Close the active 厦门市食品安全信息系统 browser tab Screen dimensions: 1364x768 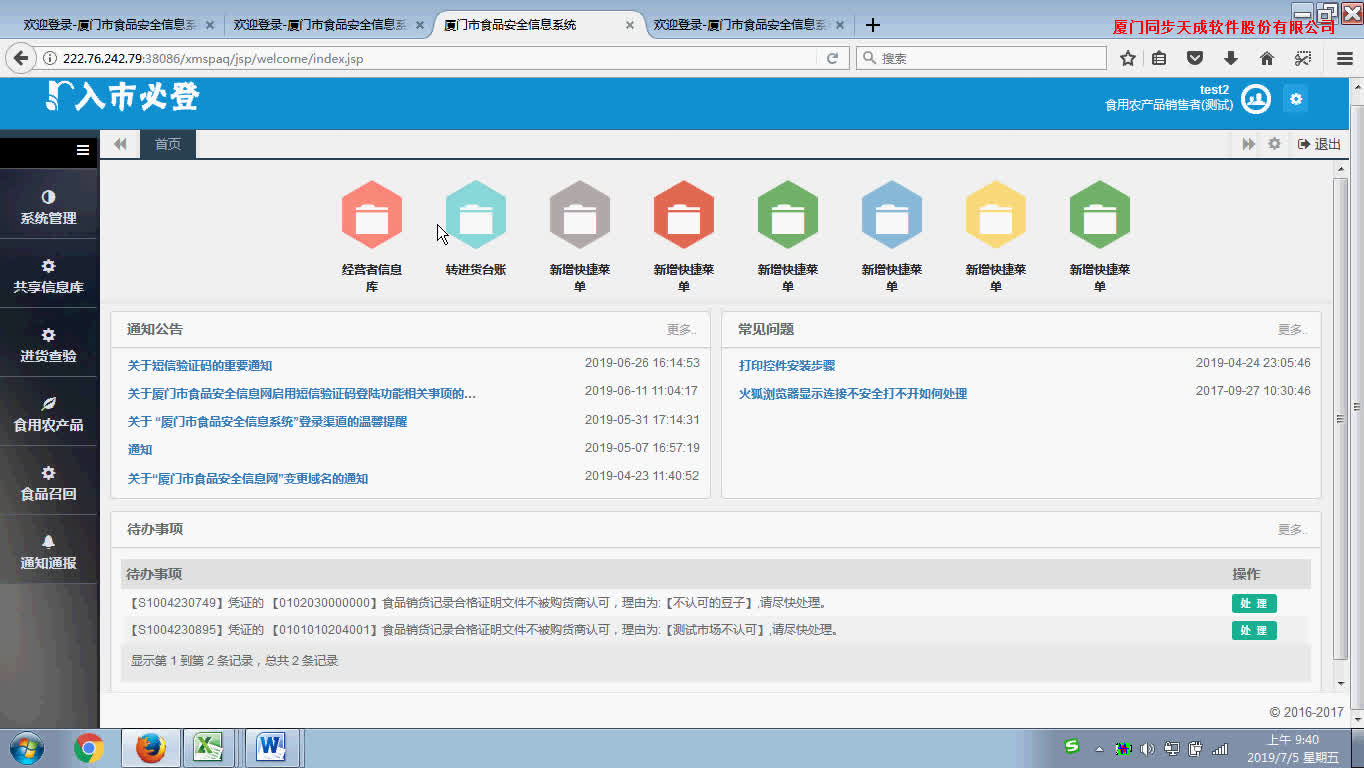tap(630, 25)
